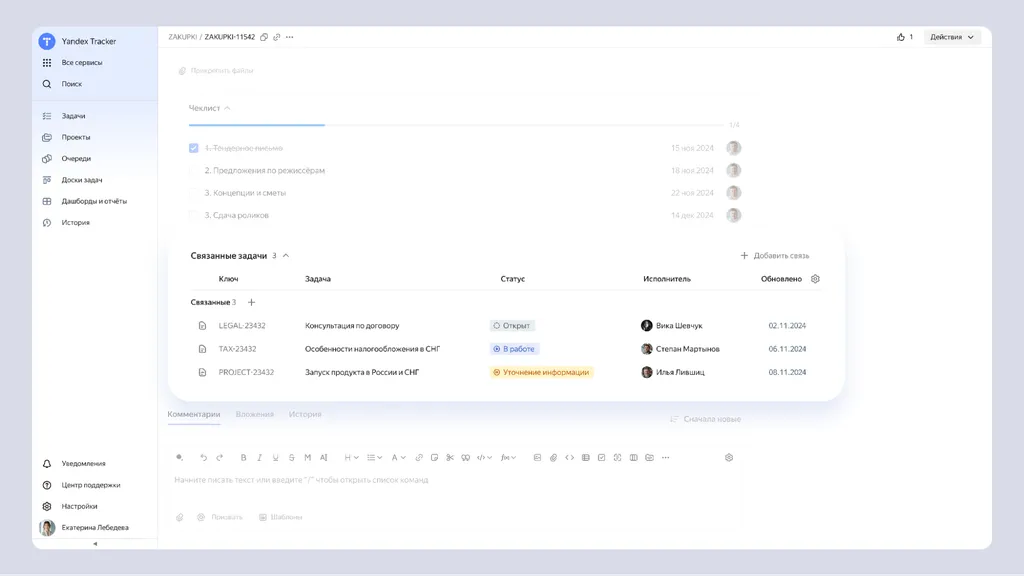Collapse the Чеклист section chevron
1024x576 pixels.
click(x=227, y=108)
